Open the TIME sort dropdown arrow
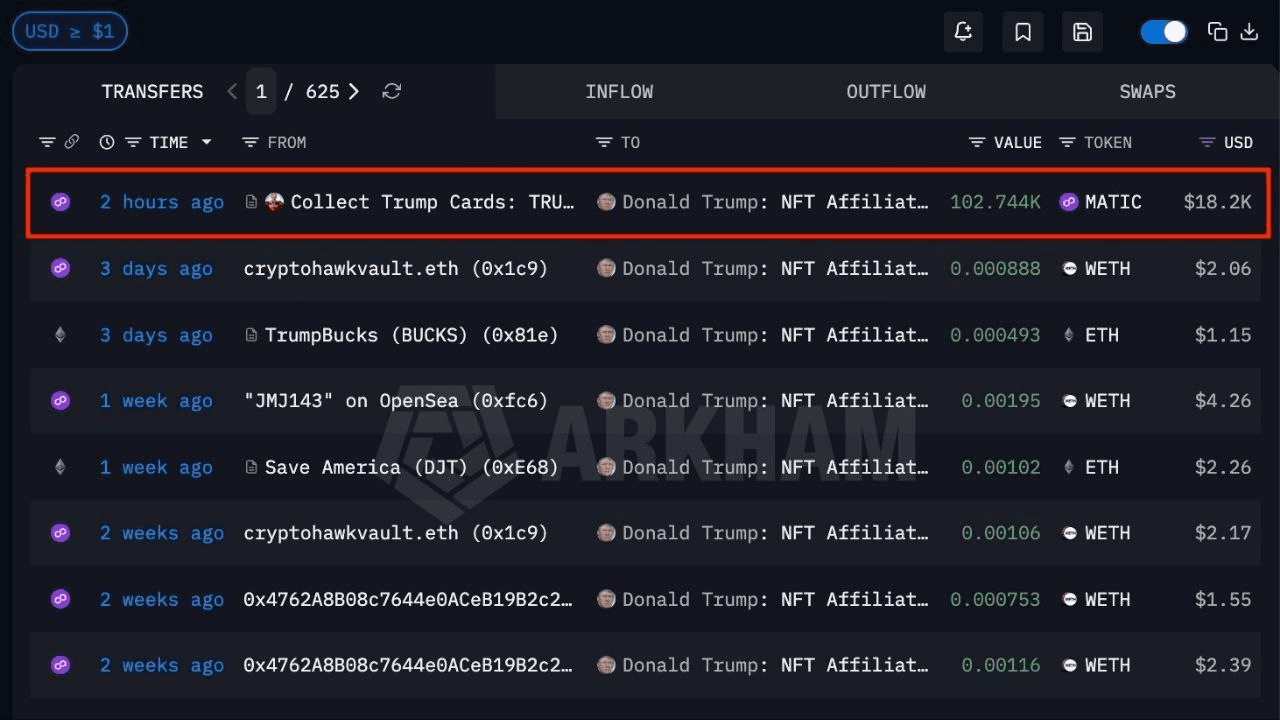This screenshot has width=1280, height=720. pyautogui.click(x=207, y=142)
